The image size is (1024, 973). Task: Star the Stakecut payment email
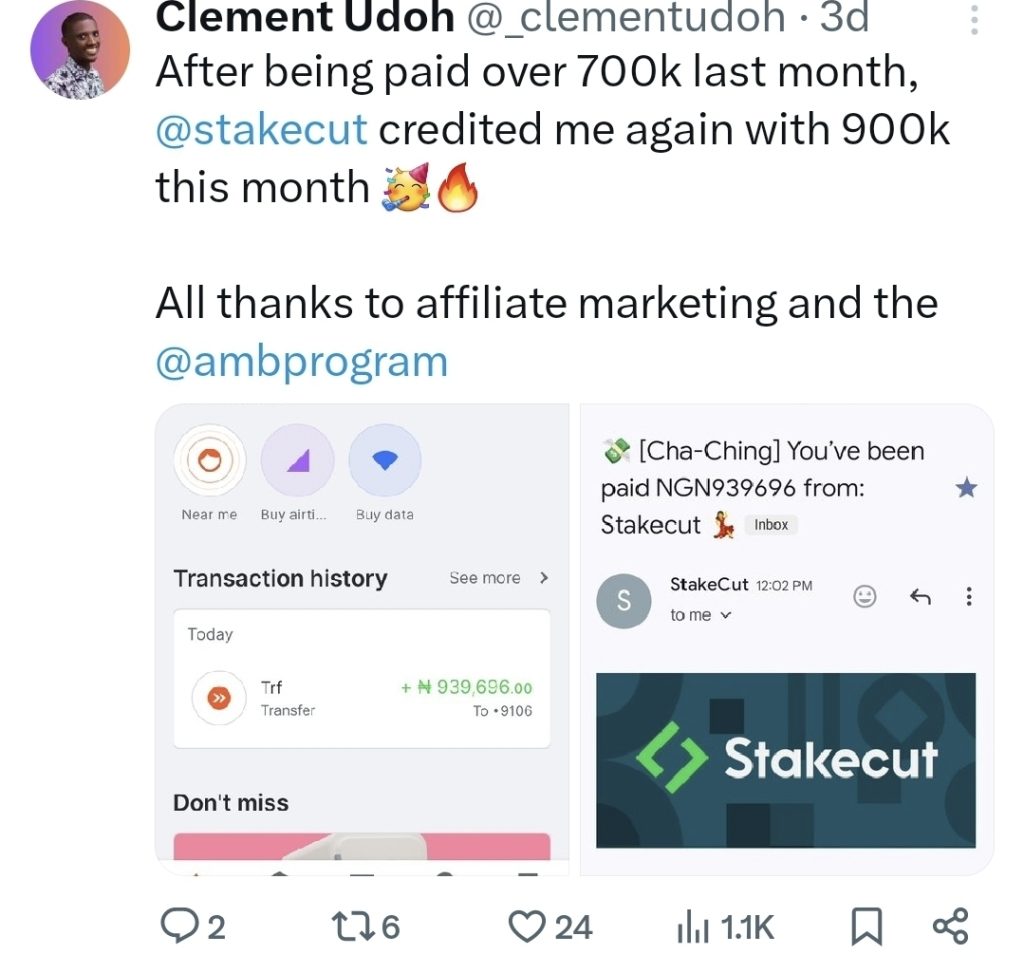[966, 488]
